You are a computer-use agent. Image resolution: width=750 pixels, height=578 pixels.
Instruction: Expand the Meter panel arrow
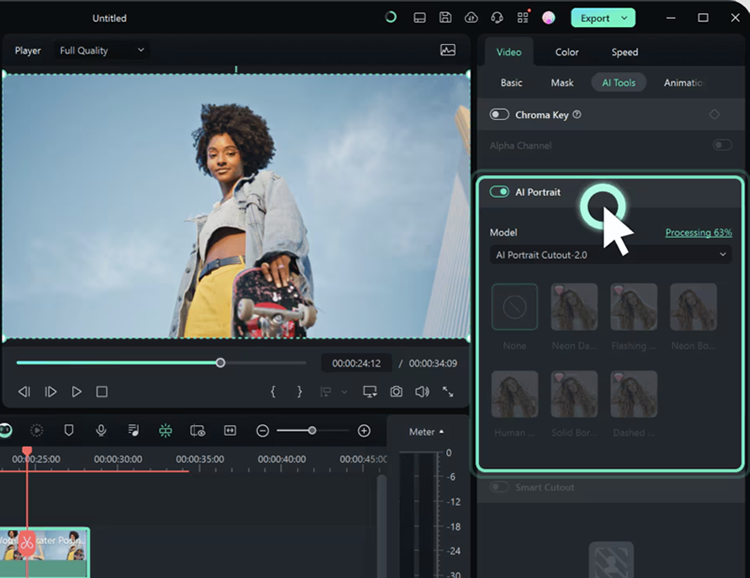[x=441, y=432]
